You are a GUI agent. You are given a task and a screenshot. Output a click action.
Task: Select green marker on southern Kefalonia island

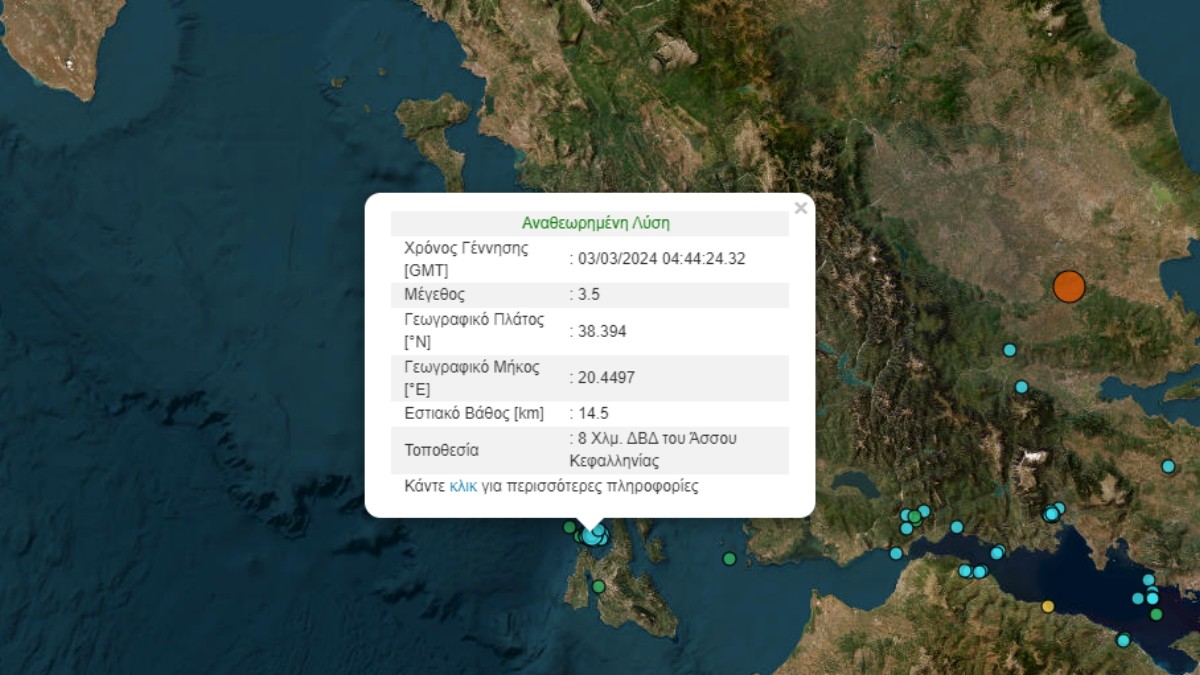click(598, 587)
